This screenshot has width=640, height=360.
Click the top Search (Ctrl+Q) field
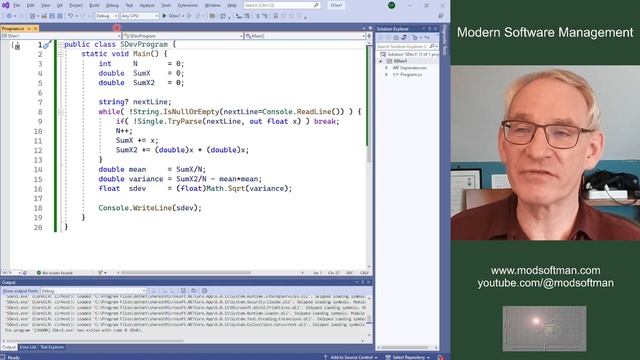point(282,5)
